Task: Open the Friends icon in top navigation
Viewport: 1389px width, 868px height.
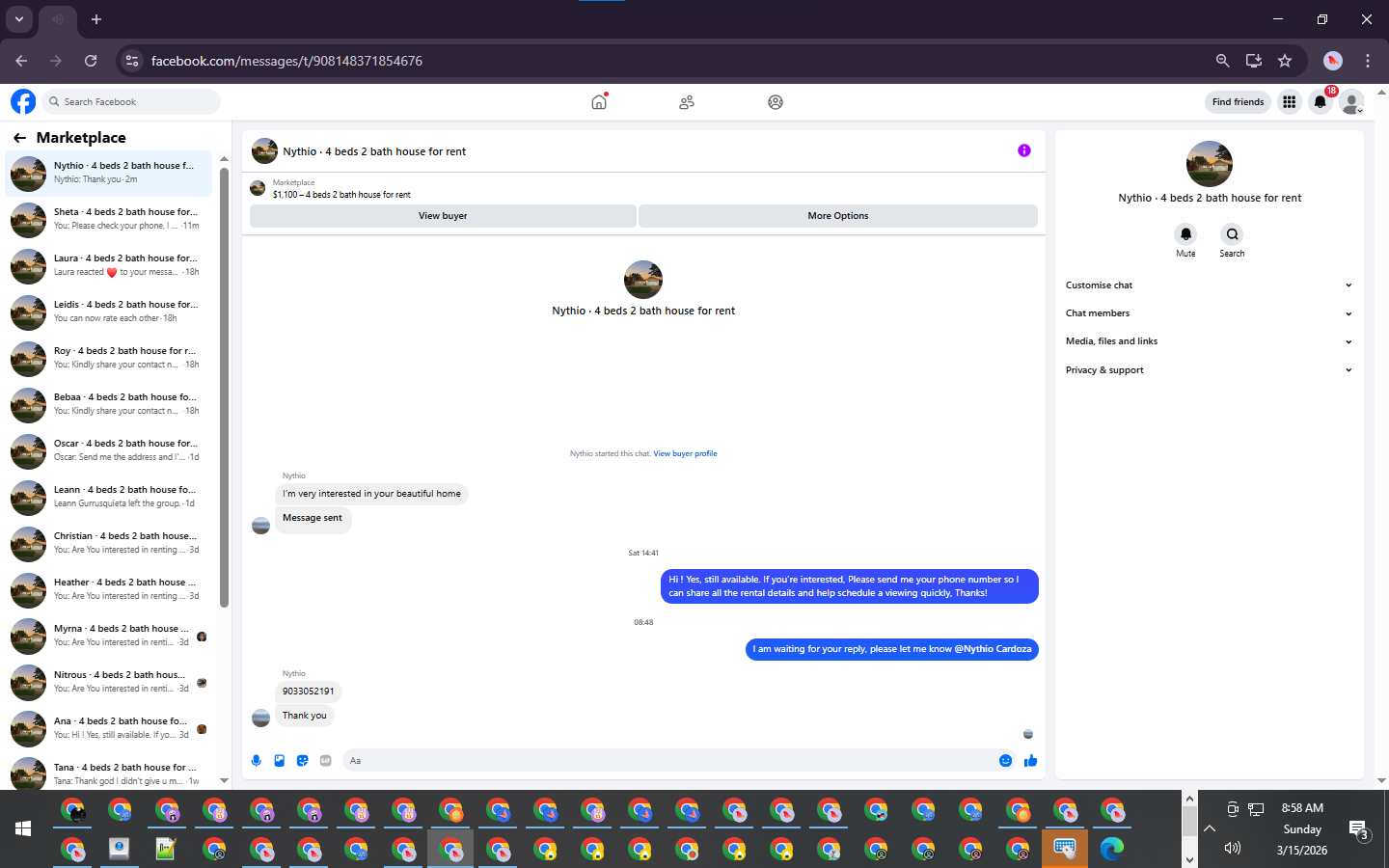Action: pyautogui.click(x=687, y=101)
